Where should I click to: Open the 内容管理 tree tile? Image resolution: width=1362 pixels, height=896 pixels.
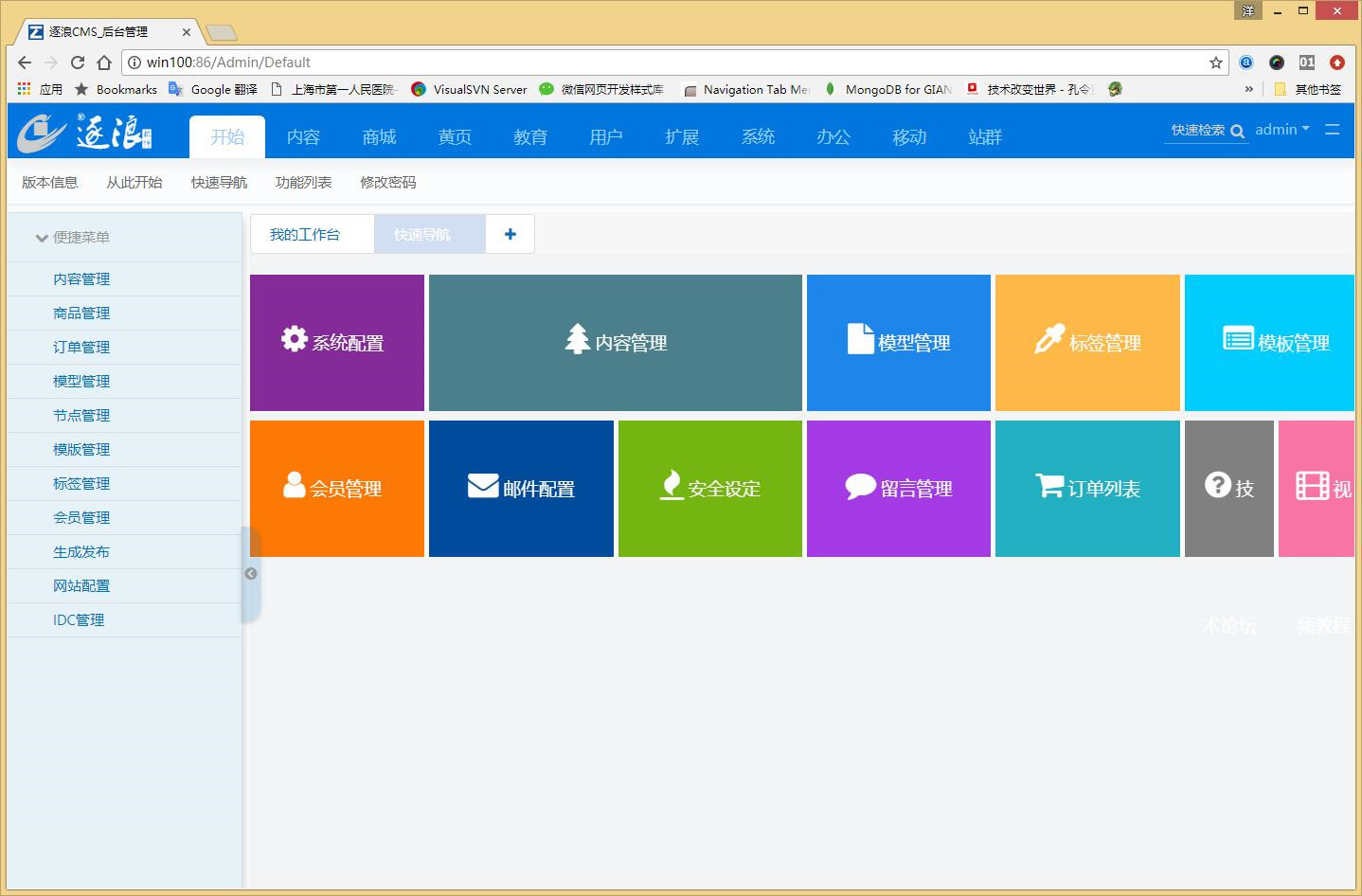tap(616, 343)
